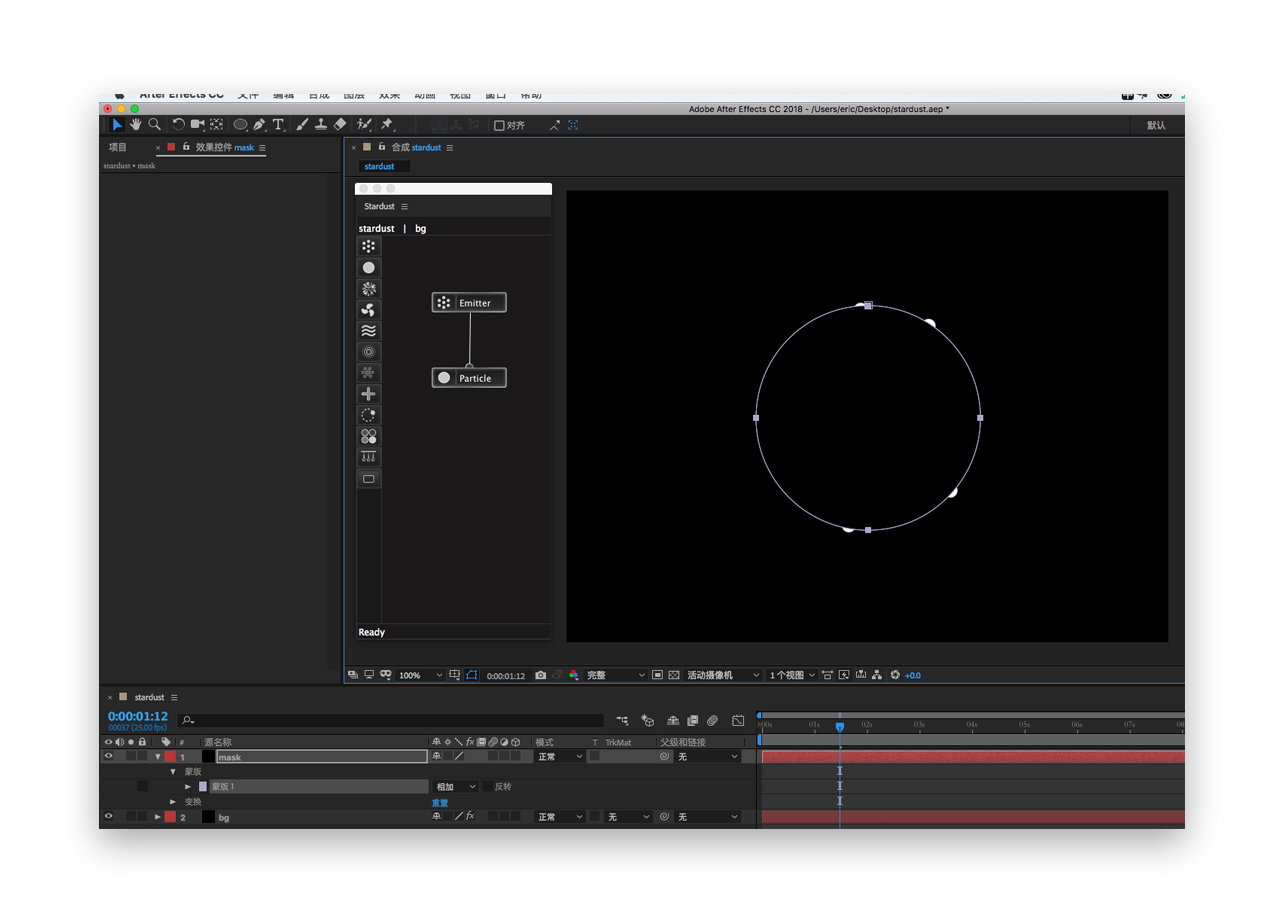Select the Hand tool
1280x923 pixels.
tap(135, 125)
